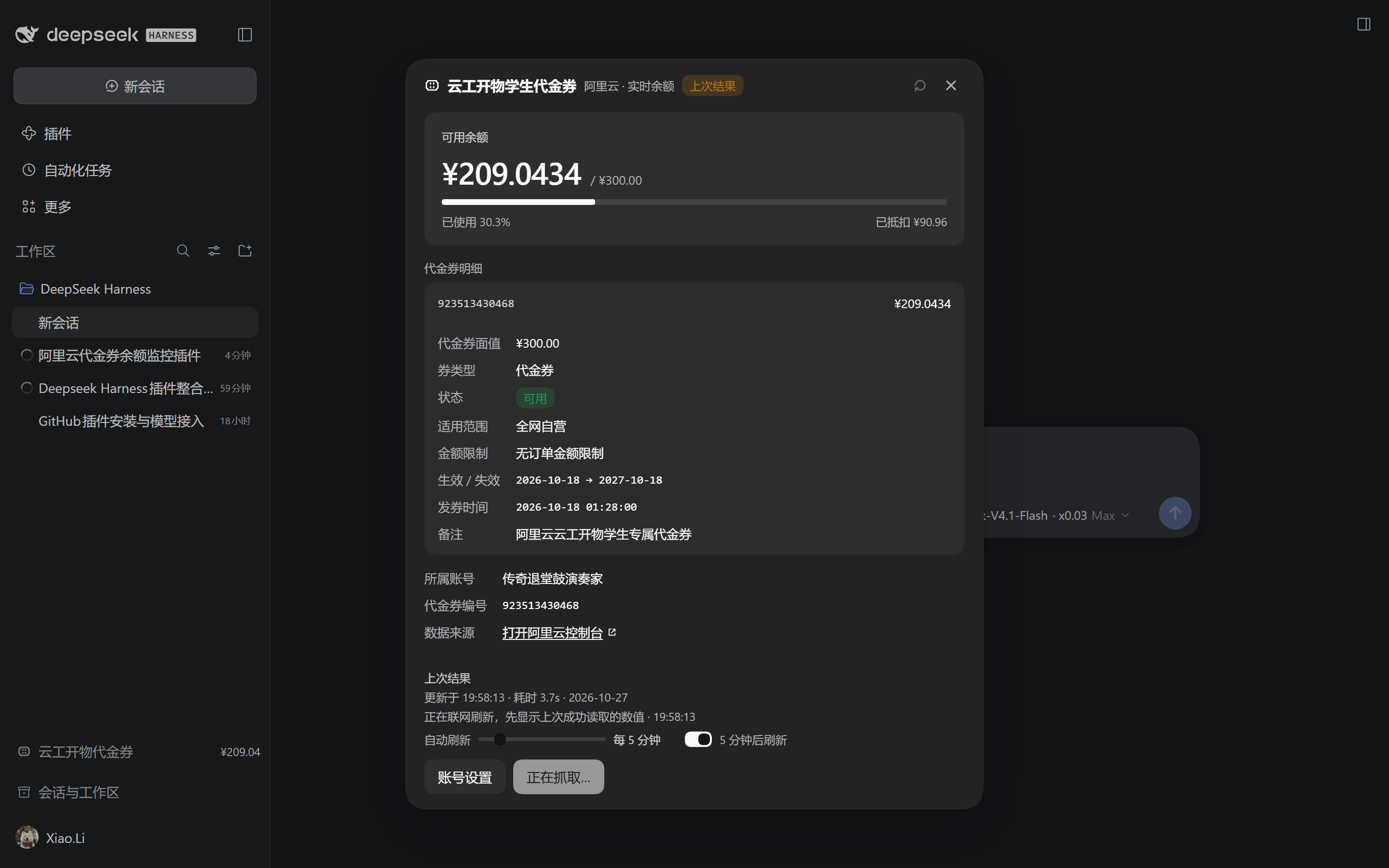Image resolution: width=1389 pixels, height=868 pixels.
Task: Open 会话与工作区 management
Action: [x=135, y=792]
